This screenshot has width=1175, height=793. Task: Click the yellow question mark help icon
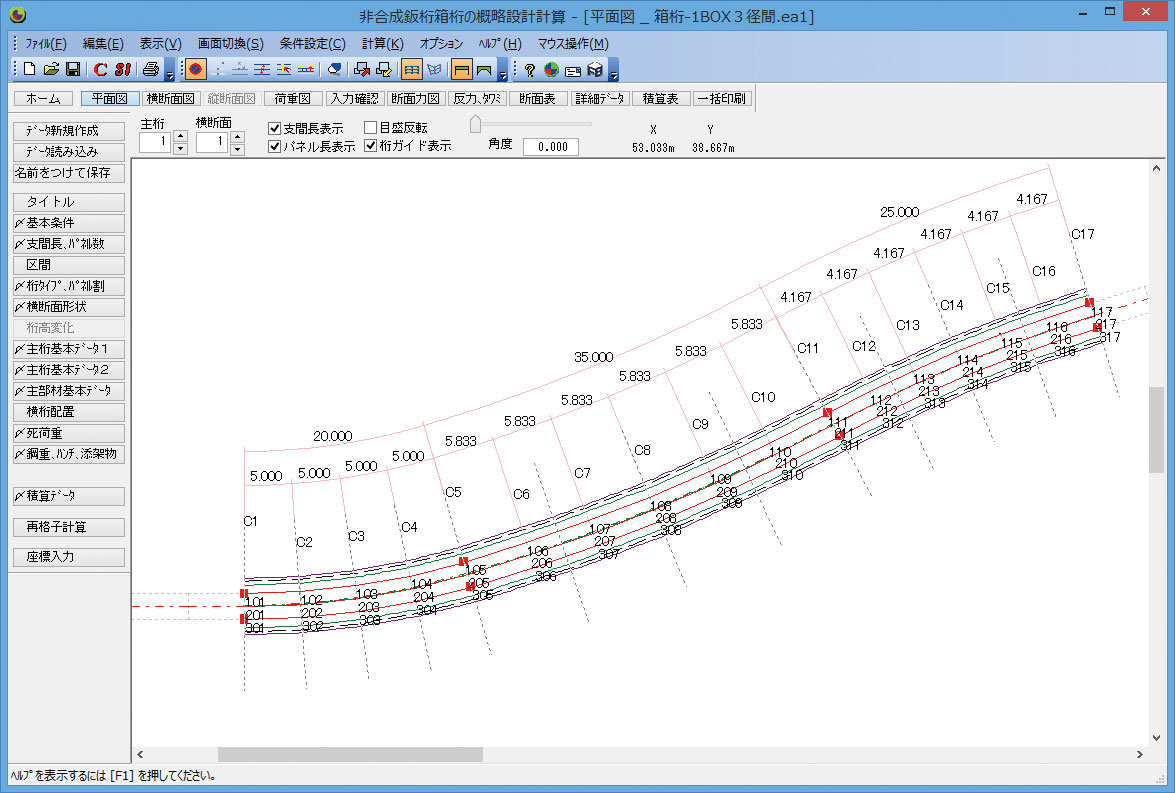(529, 70)
